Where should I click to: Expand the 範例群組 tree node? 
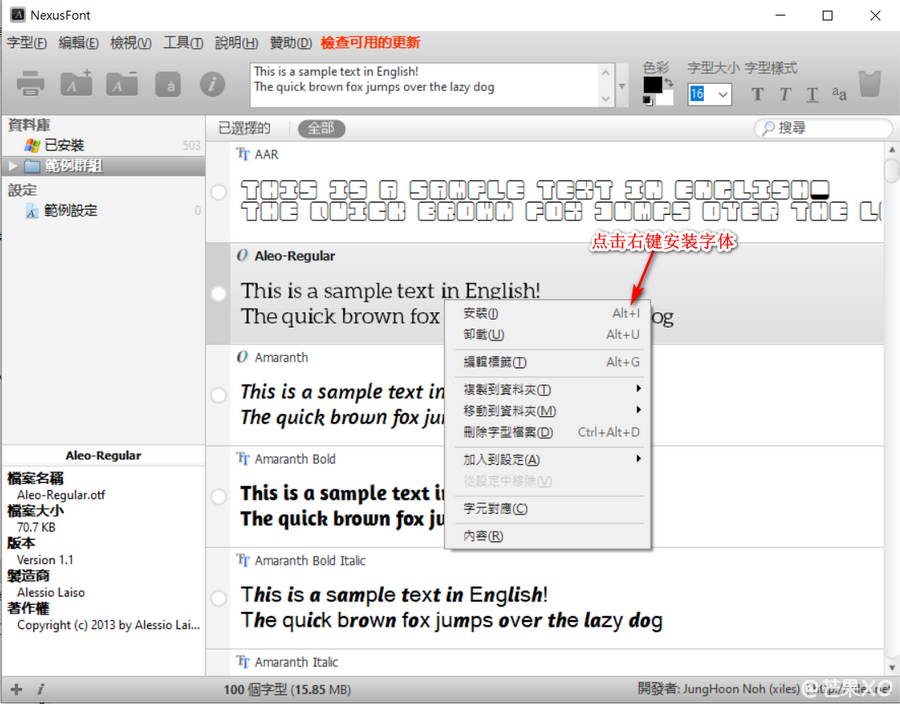coord(13,166)
